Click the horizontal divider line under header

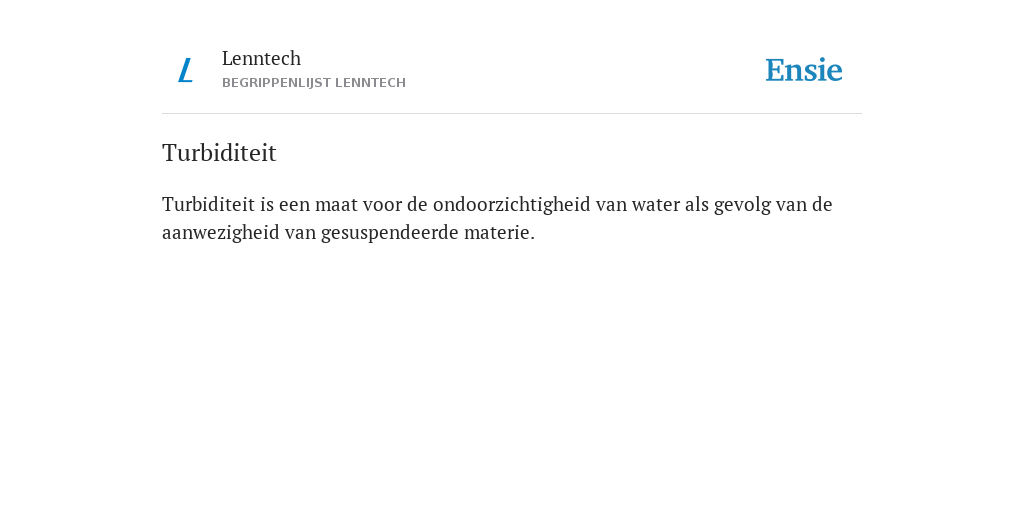pyautogui.click(x=512, y=114)
